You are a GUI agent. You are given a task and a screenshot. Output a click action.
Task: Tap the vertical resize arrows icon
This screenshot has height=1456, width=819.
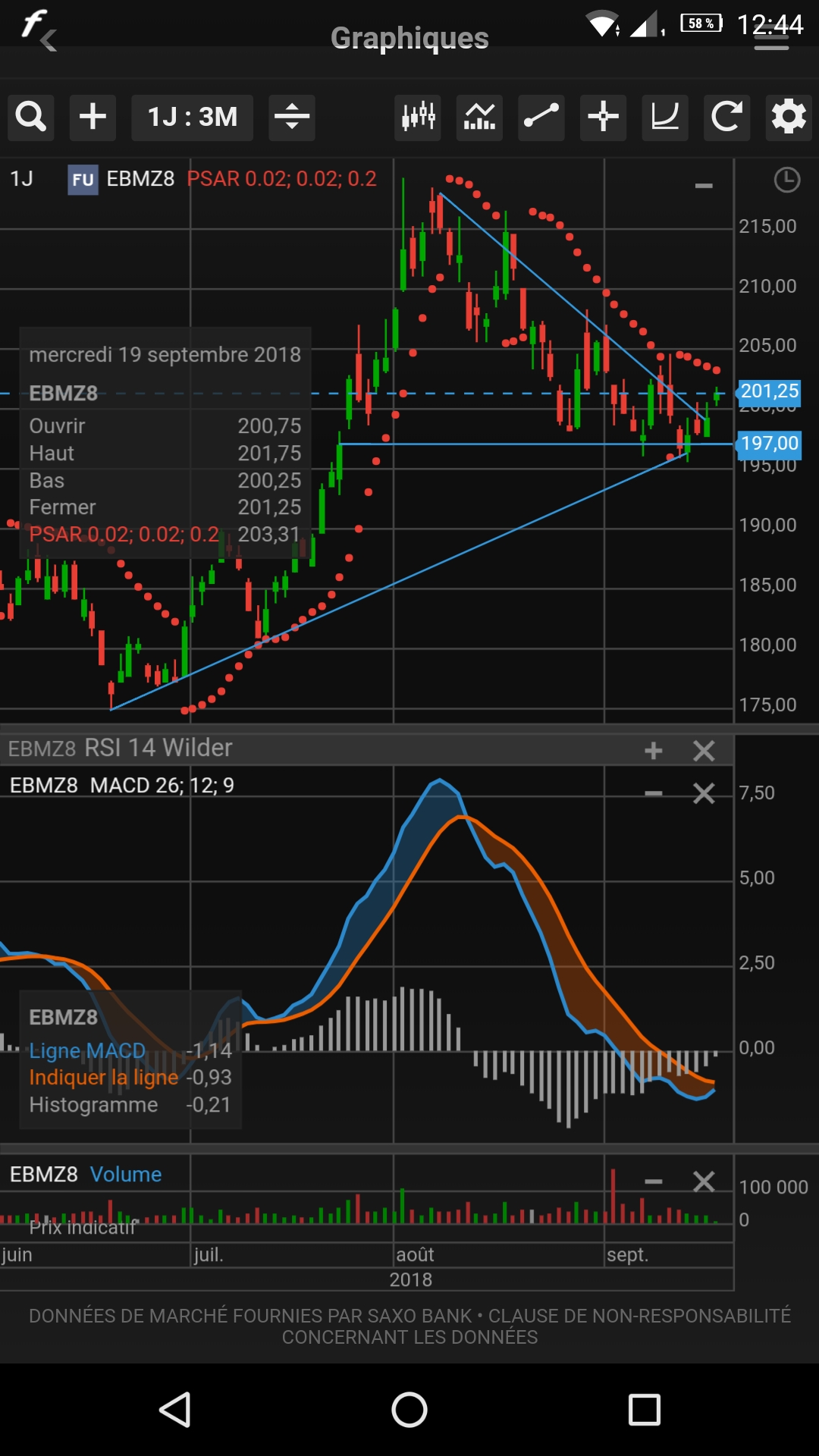tap(292, 118)
